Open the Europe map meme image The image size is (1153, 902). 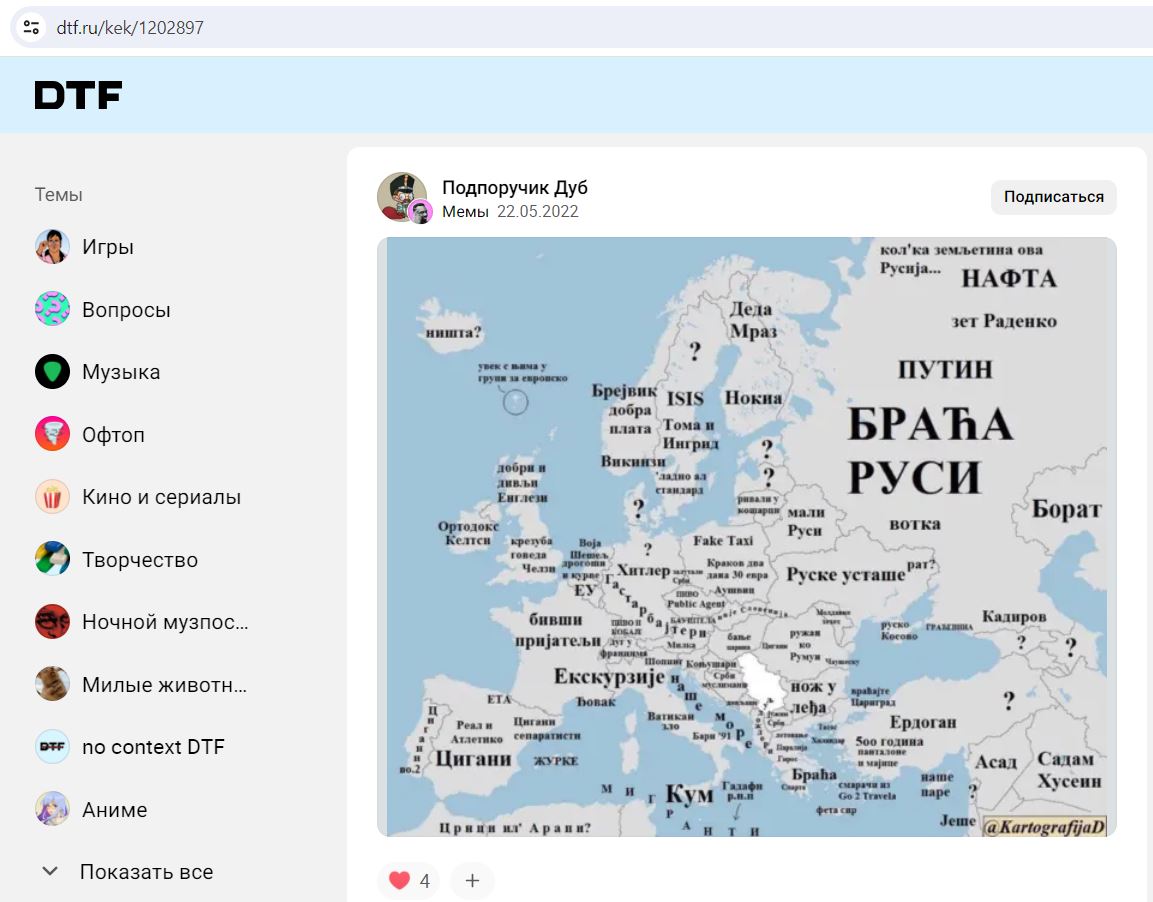[746, 537]
